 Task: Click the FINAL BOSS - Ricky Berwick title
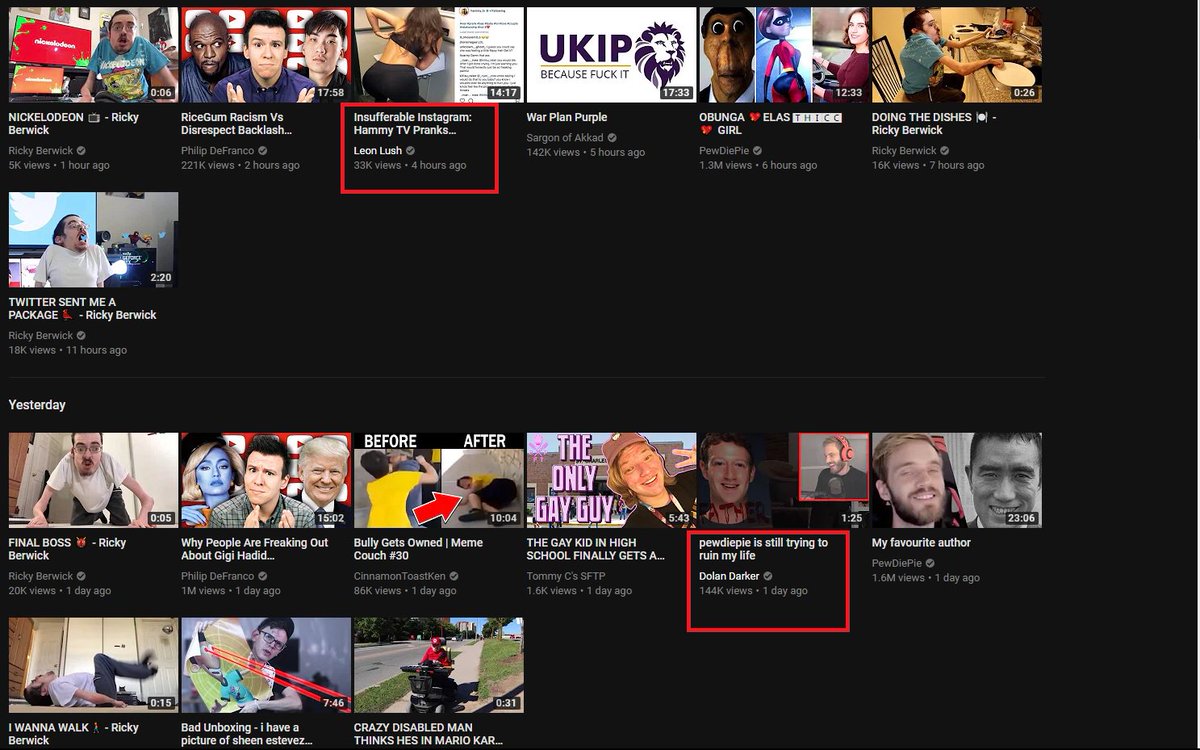tap(67, 549)
